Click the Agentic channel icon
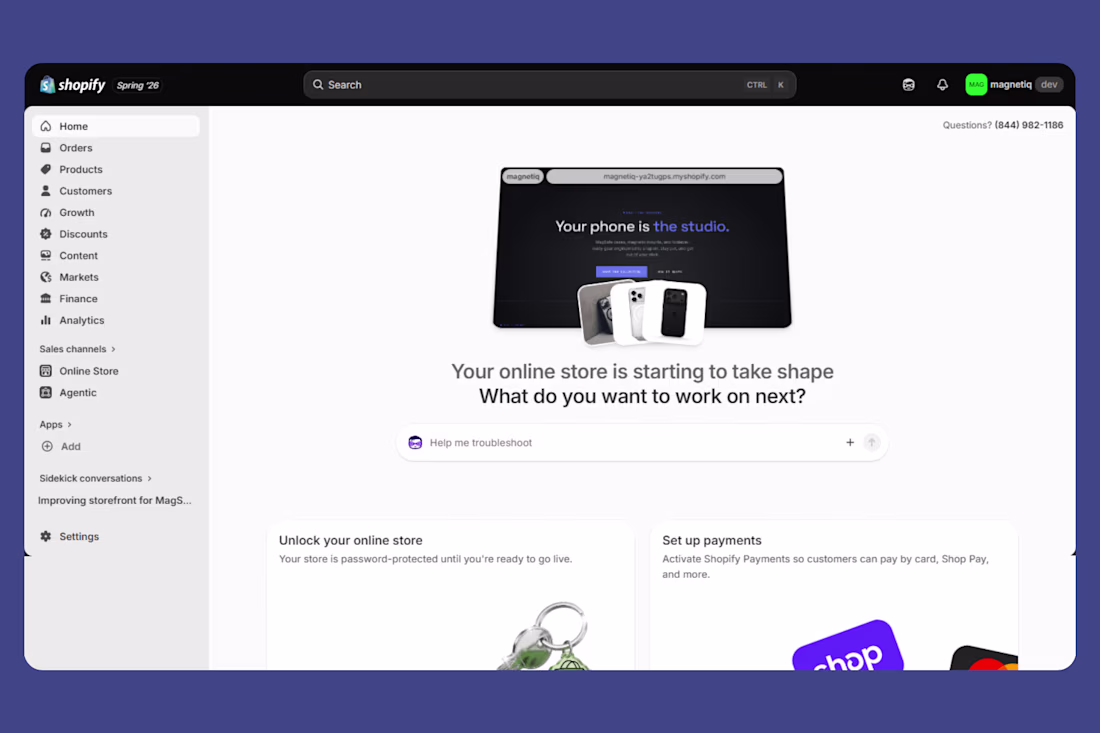Image resolution: width=1100 pixels, height=733 pixels. tap(46, 393)
